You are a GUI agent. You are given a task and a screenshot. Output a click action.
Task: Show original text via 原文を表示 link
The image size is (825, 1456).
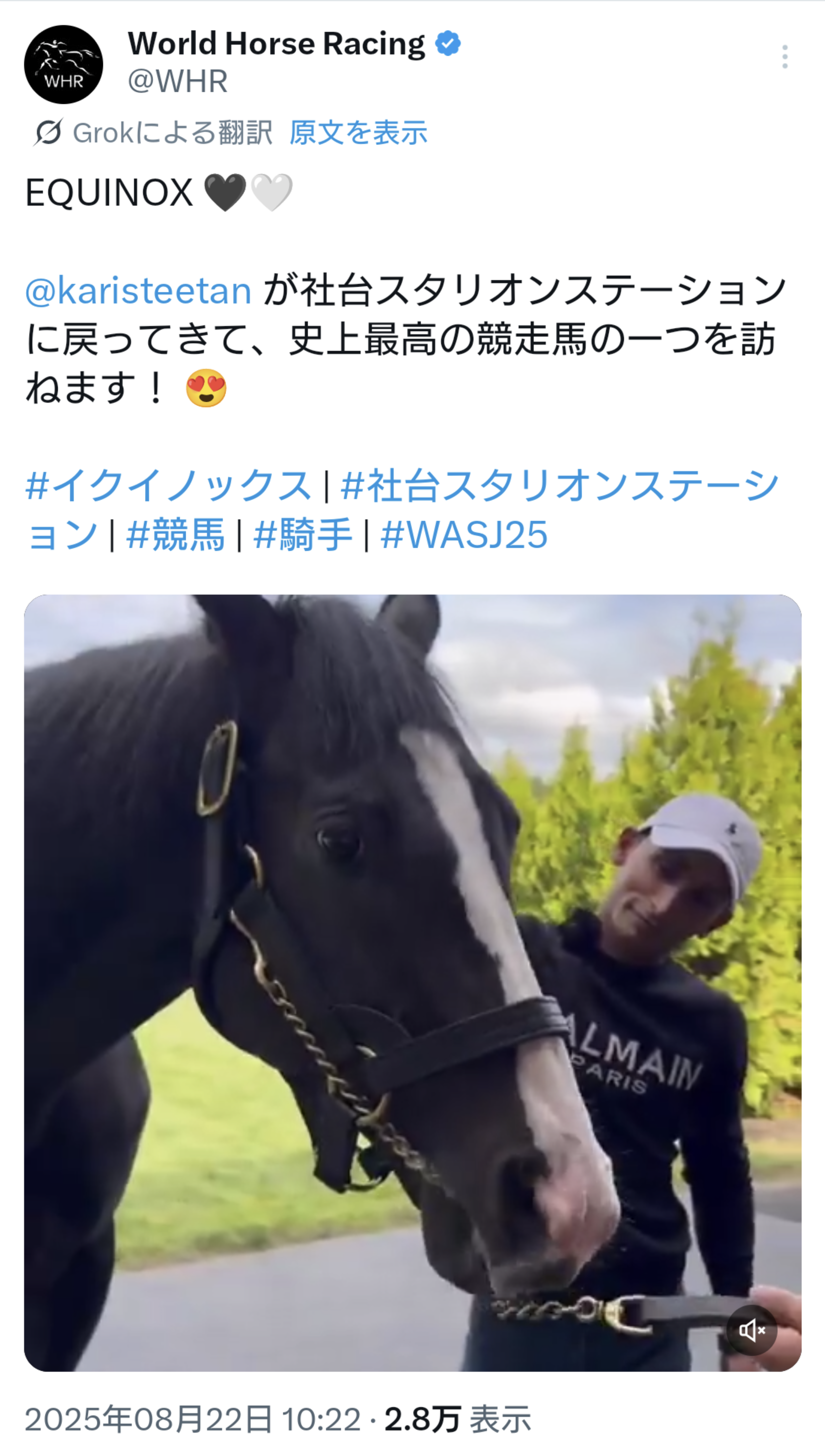point(358,133)
